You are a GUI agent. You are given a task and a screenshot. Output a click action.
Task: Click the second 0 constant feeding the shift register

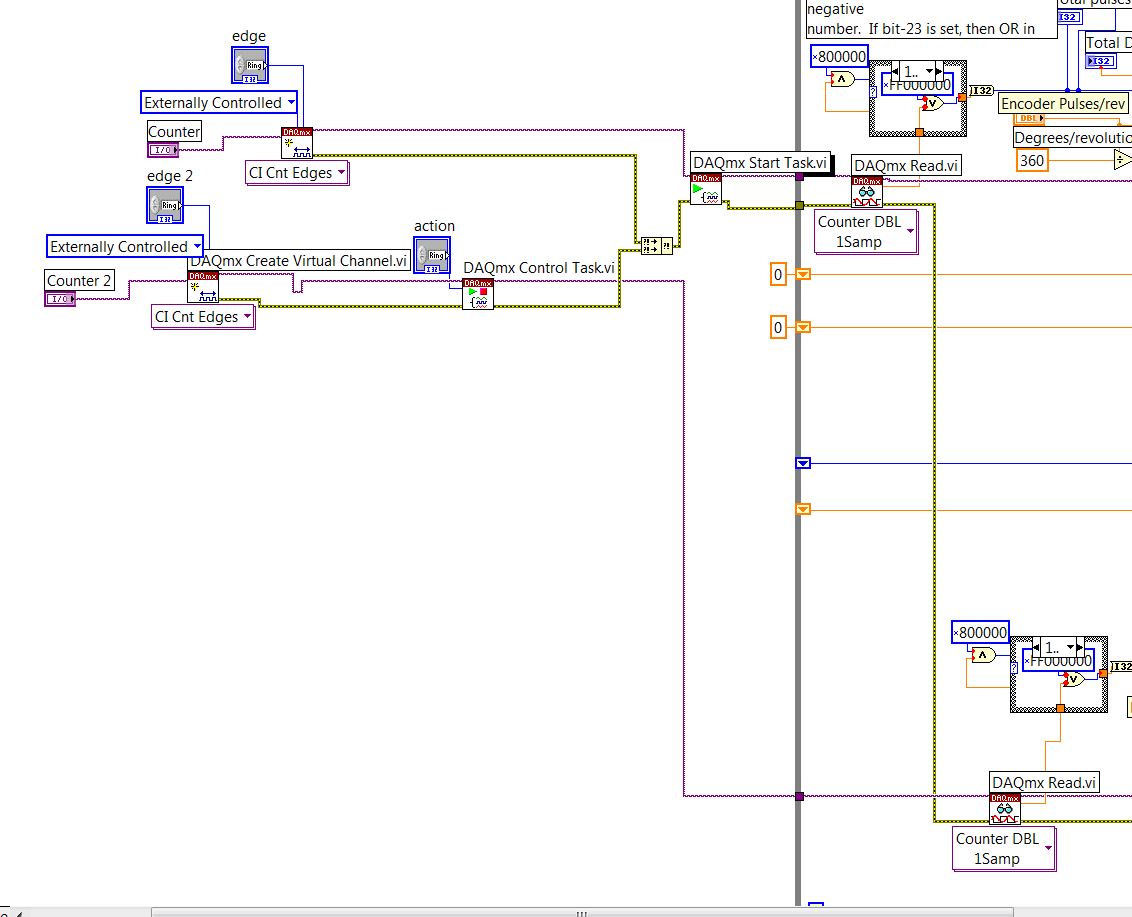[778, 328]
